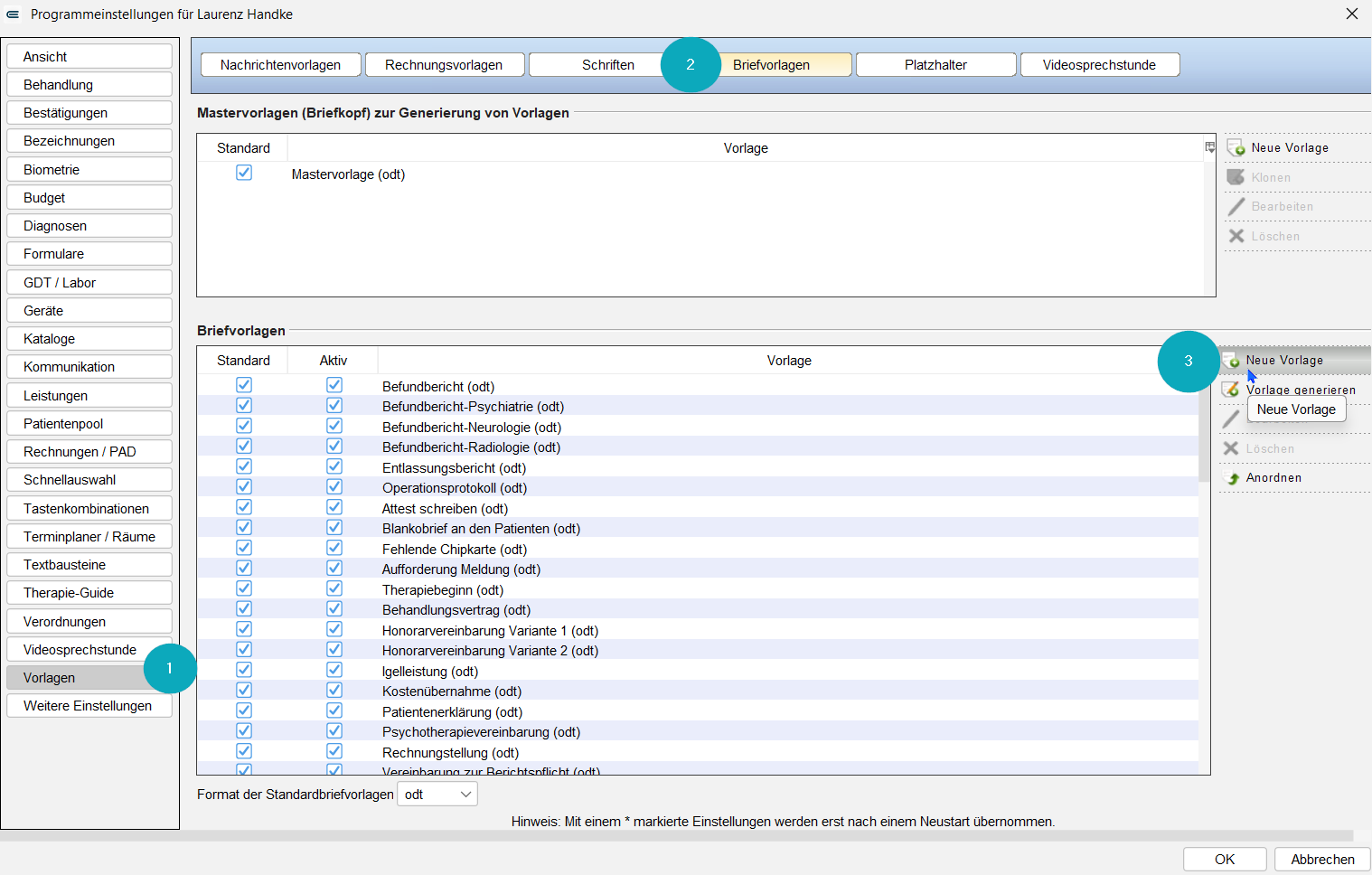Click Löschen next to the Mastervorlagen table
Screen dimensions: 1372x875
(x=1275, y=237)
